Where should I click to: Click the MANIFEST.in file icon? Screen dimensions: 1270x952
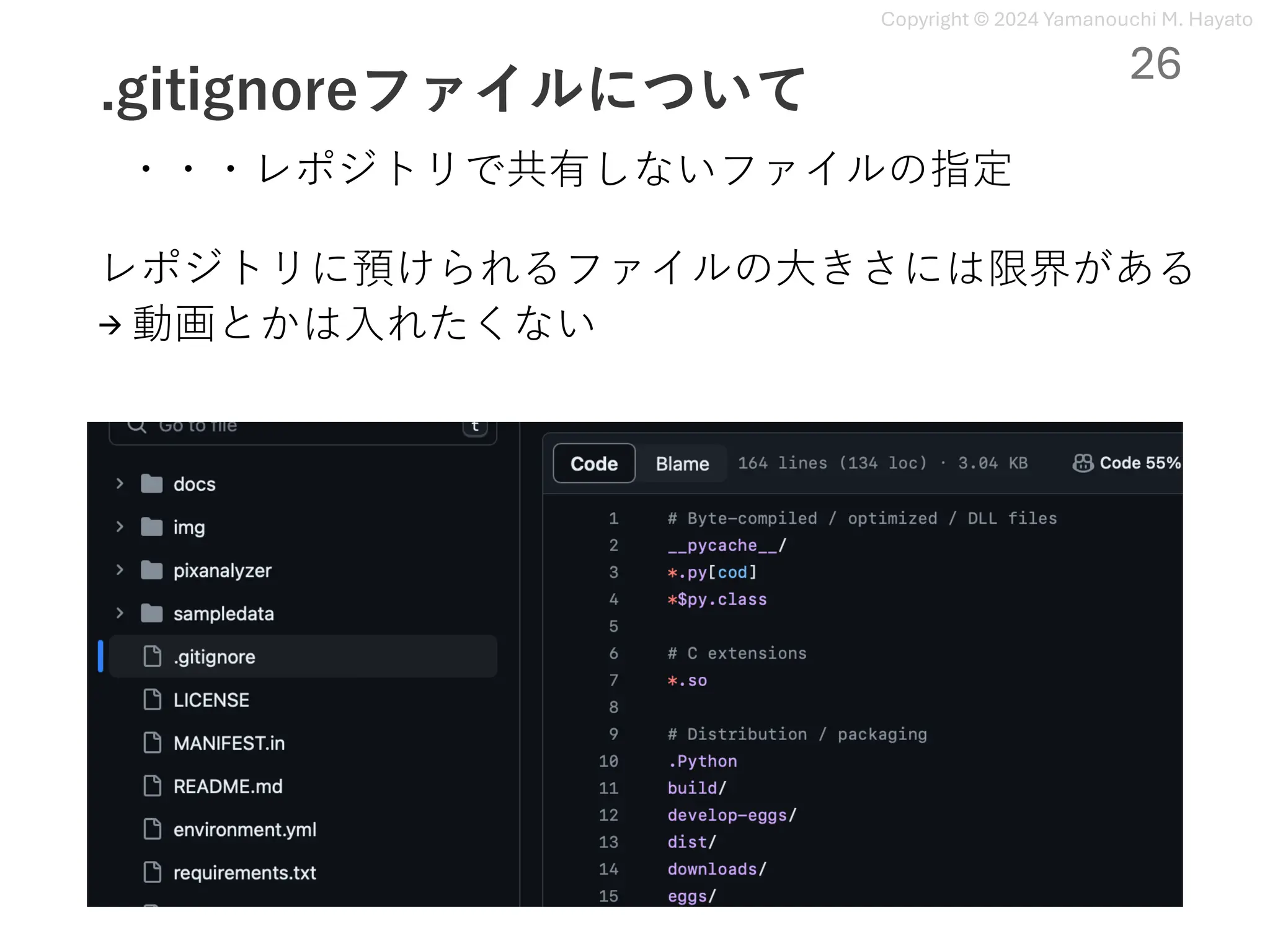click(x=153, y=743)
